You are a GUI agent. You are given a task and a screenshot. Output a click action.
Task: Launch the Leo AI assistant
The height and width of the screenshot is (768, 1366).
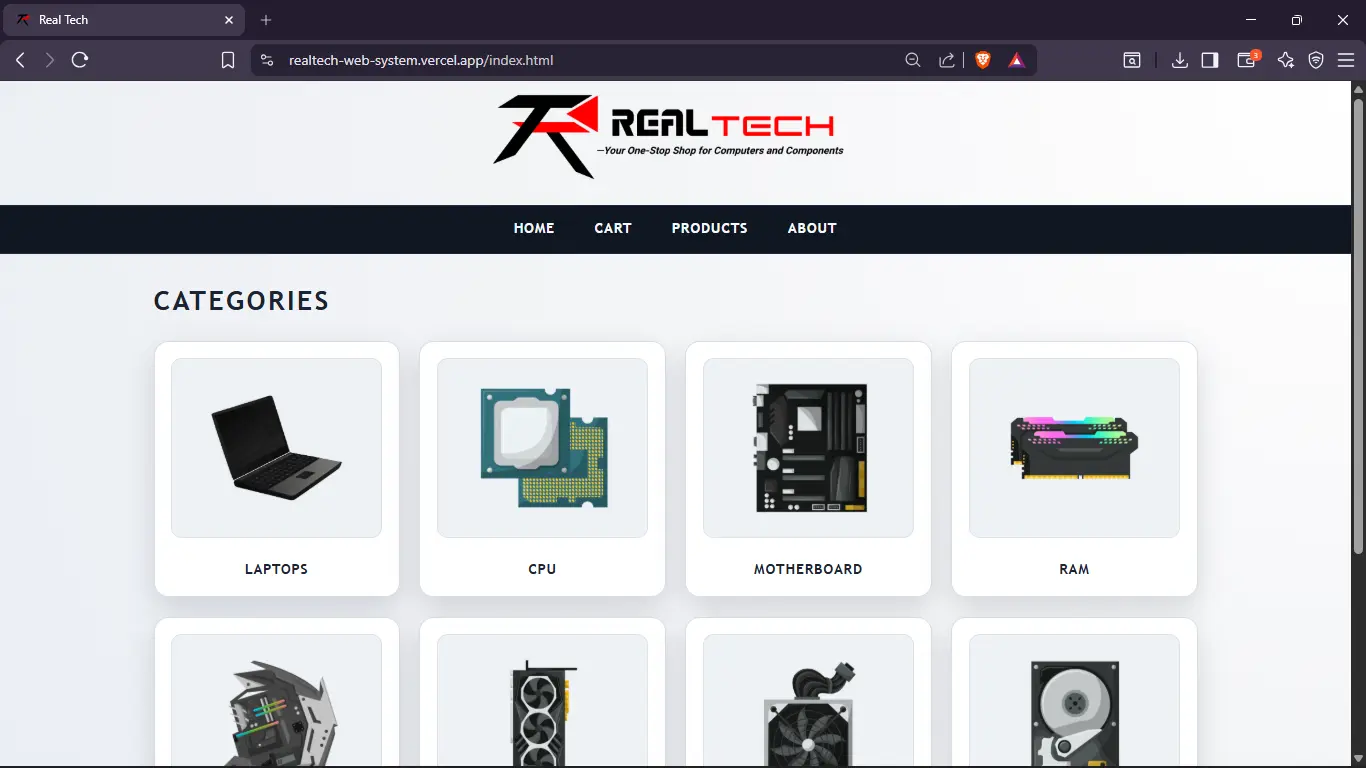tap(1286, 60)
